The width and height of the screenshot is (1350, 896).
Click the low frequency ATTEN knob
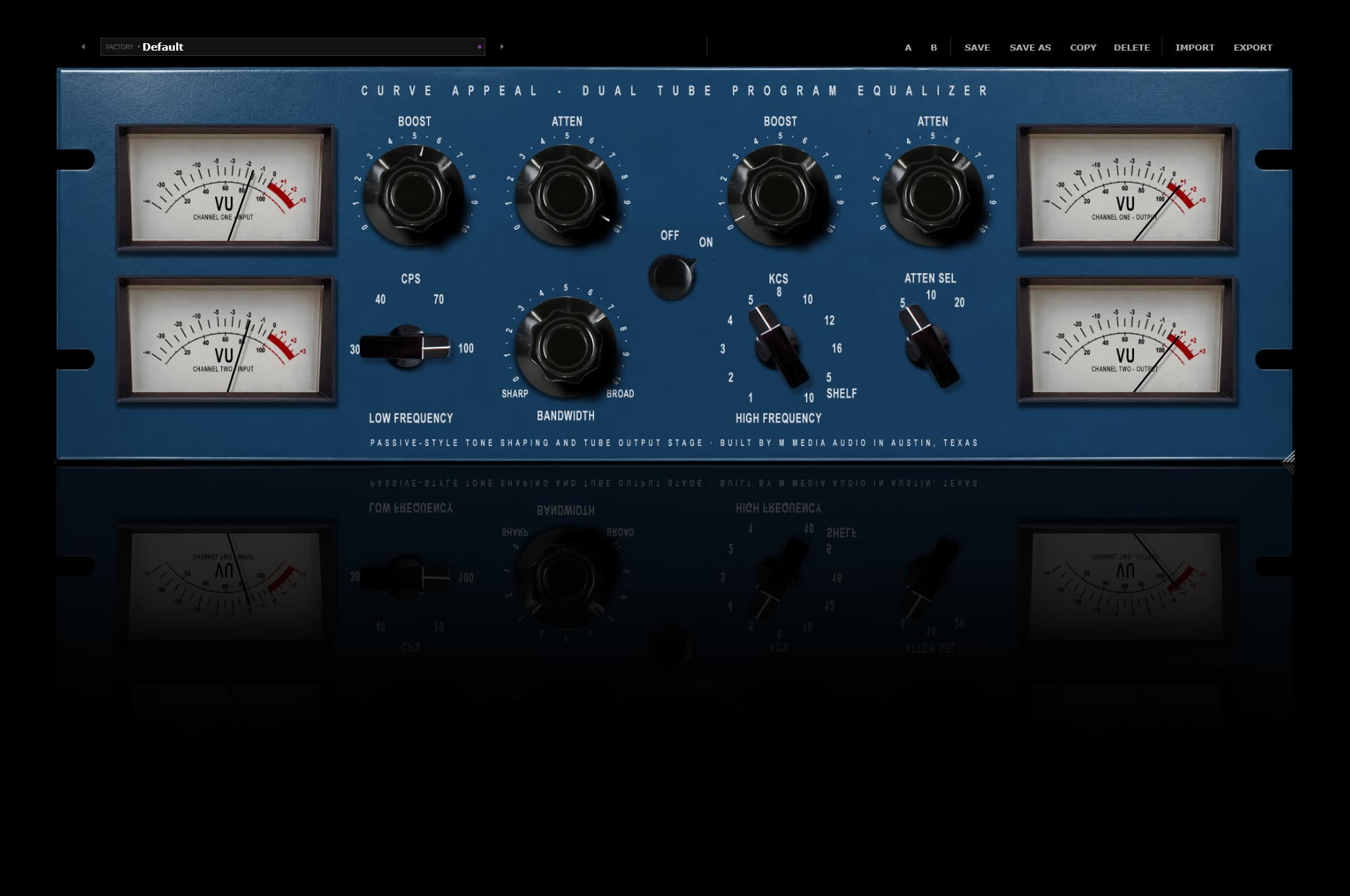click(566, 194)
